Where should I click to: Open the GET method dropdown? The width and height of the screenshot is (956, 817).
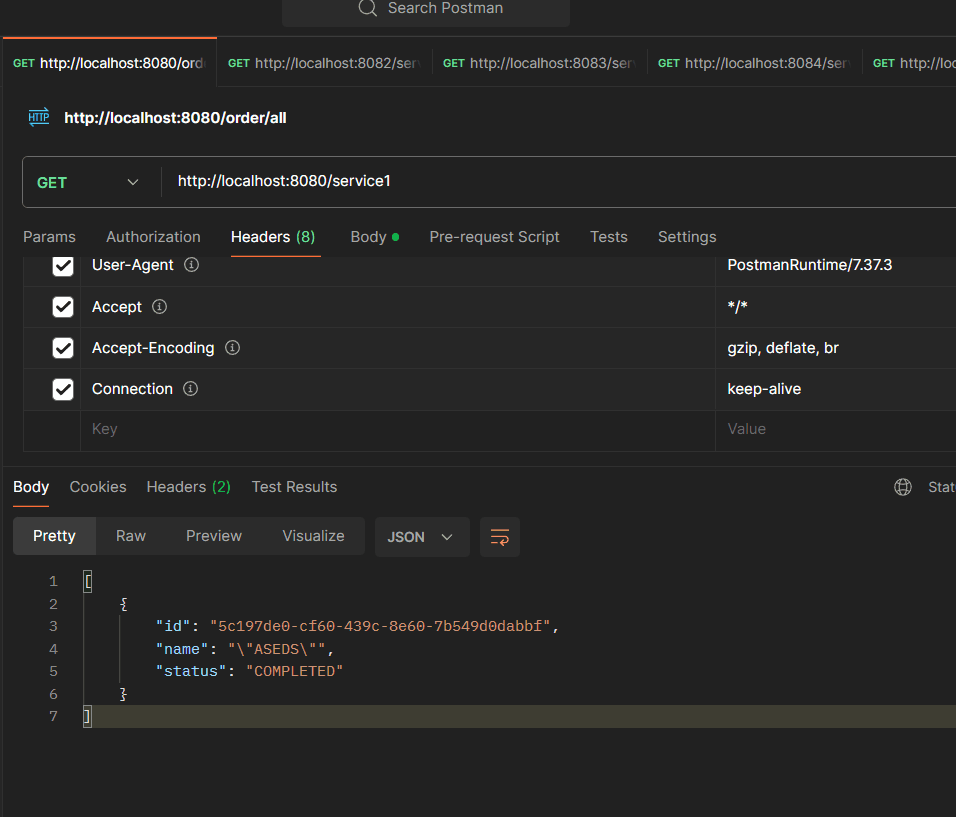click(88, 182)
